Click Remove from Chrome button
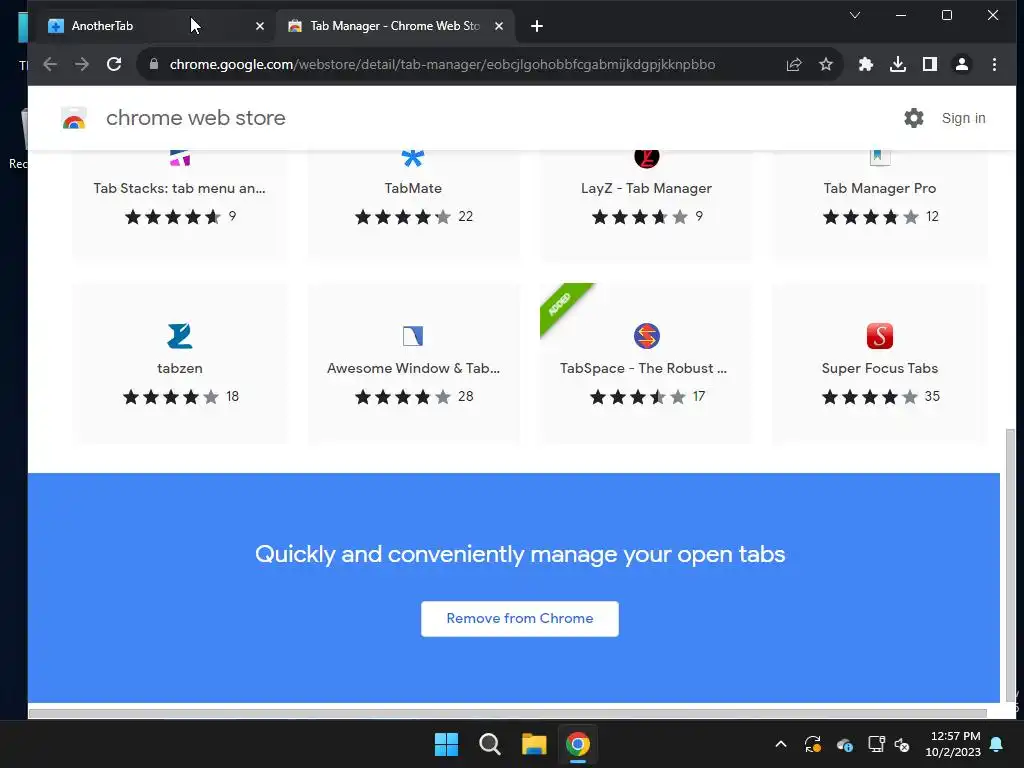 click(520, 618)
